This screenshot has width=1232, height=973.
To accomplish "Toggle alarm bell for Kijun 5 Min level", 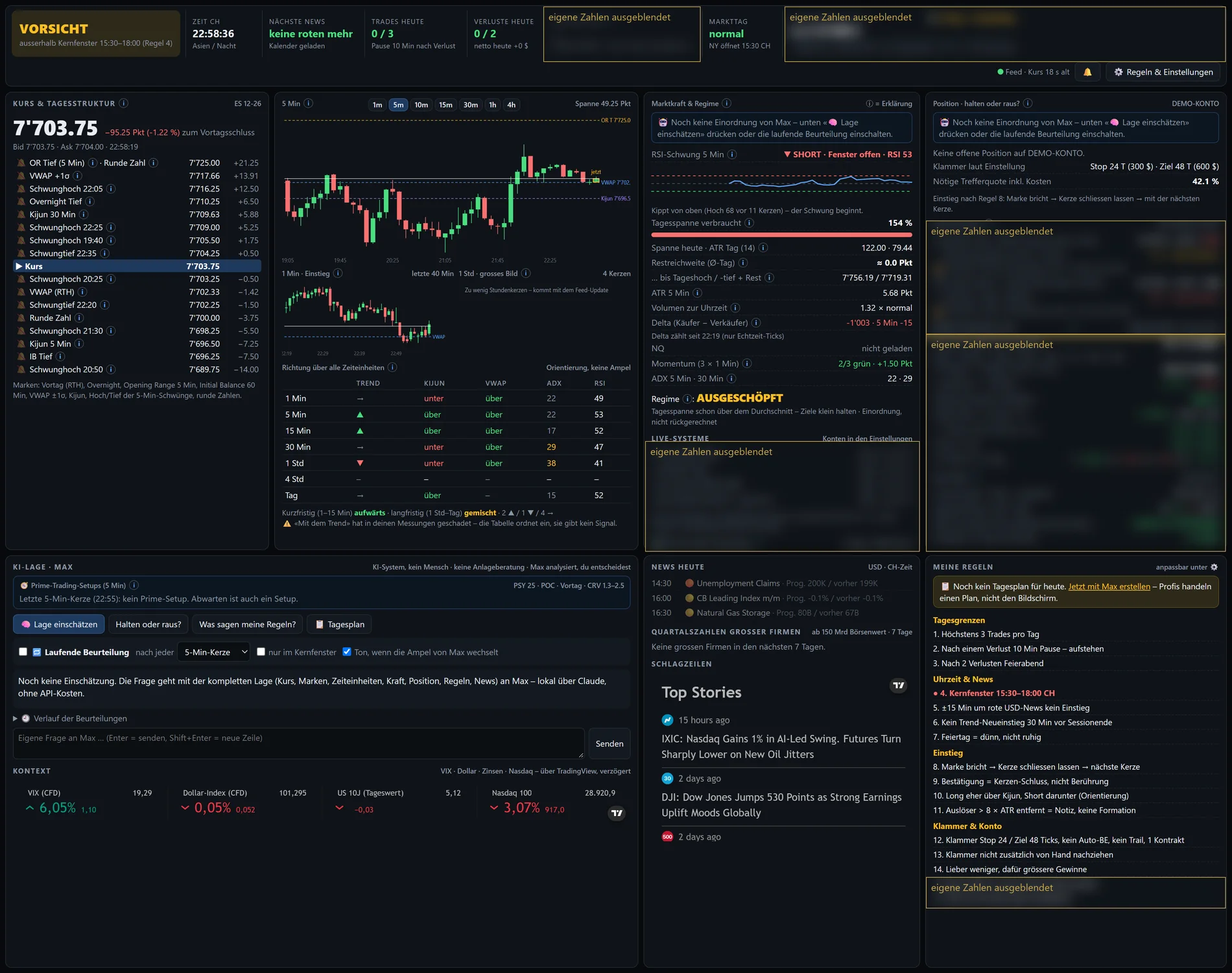I will (x=21, y=344).
